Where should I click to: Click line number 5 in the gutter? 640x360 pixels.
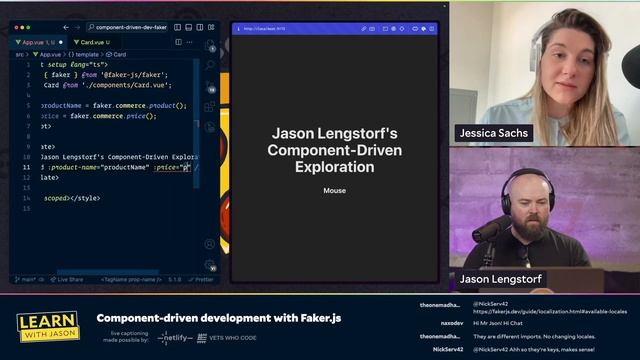28,106
